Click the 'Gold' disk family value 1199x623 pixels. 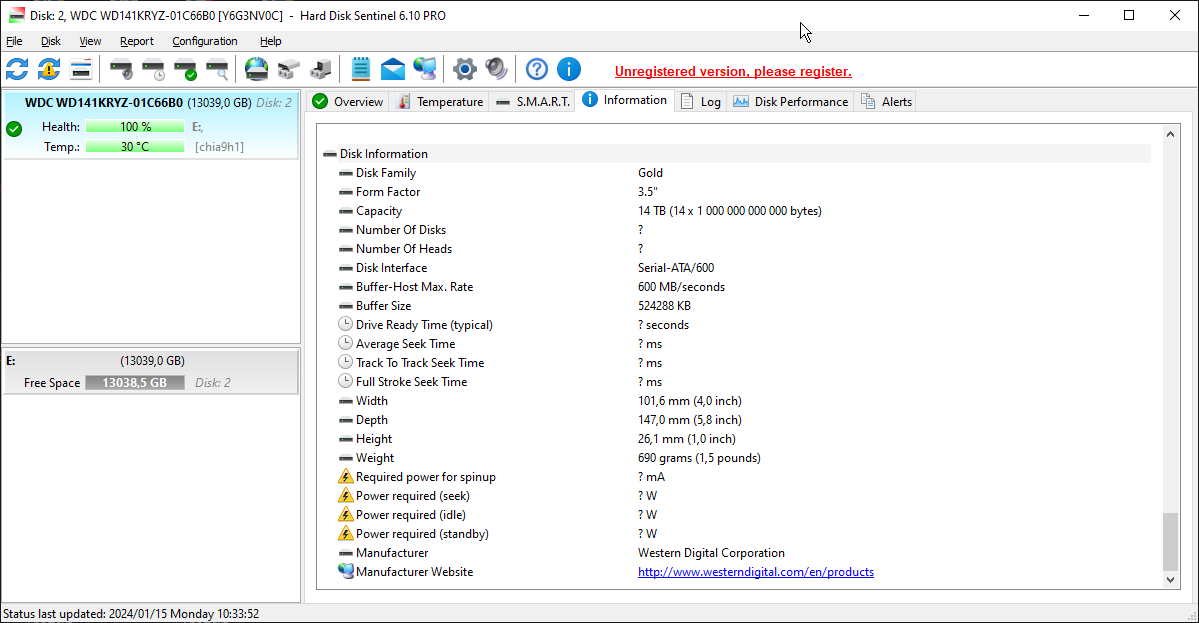(650, 173)
